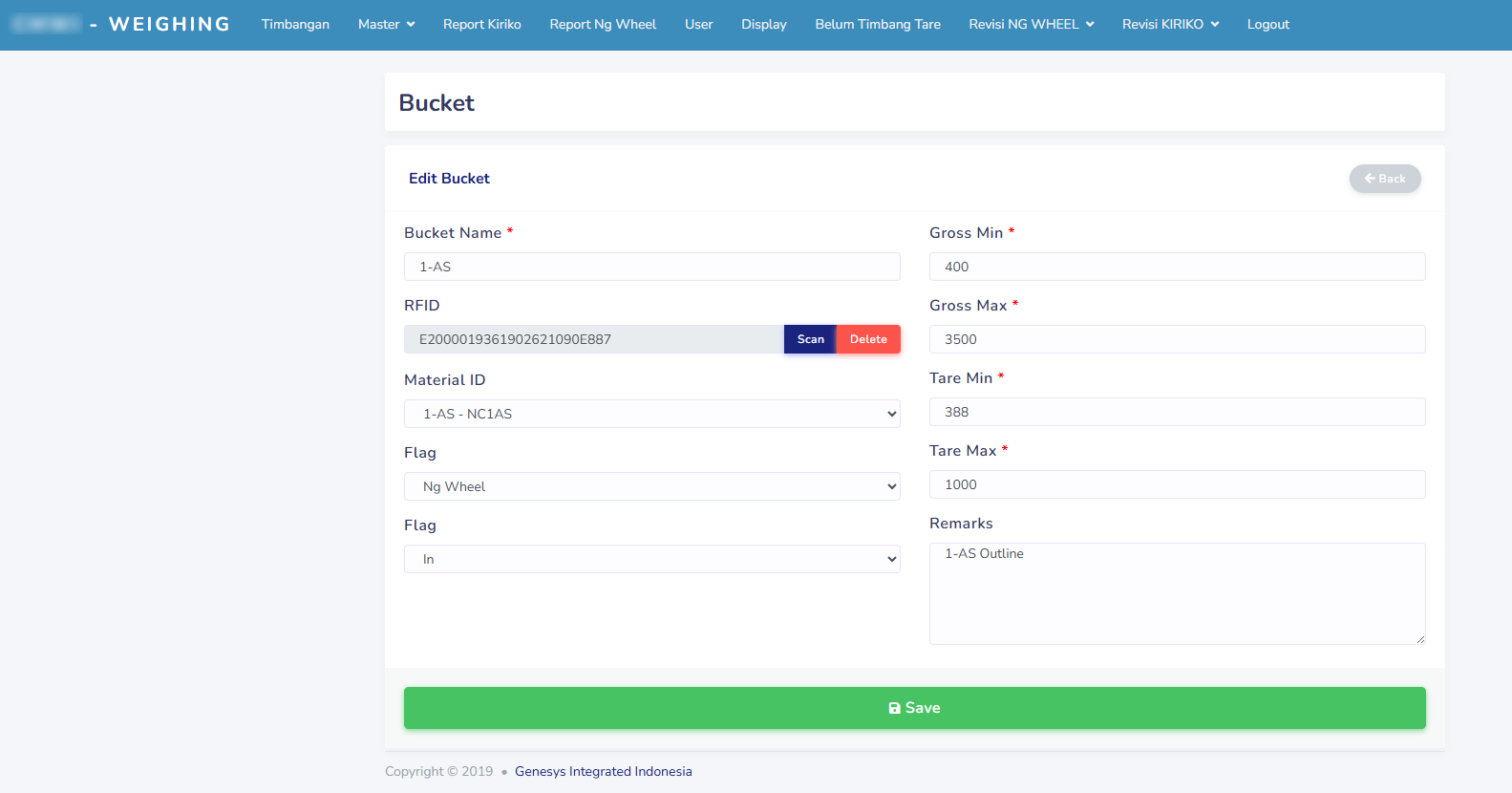The width and height of the screenshot is (1512, 793).
Task: Click the Delete RFID button
Action: point(868,339)
